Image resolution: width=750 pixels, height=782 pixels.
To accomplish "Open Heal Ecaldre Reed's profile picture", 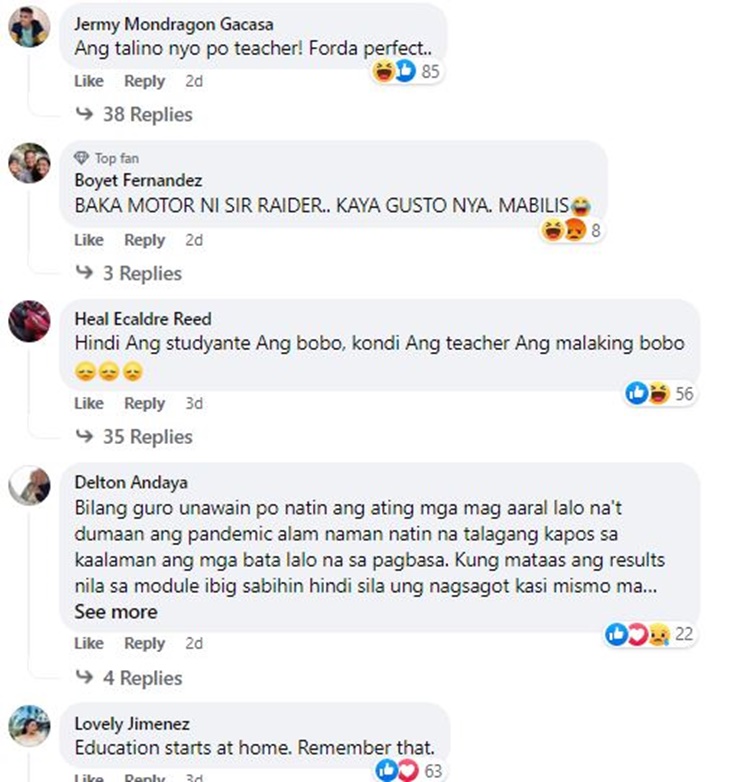I will pos(29,321).
